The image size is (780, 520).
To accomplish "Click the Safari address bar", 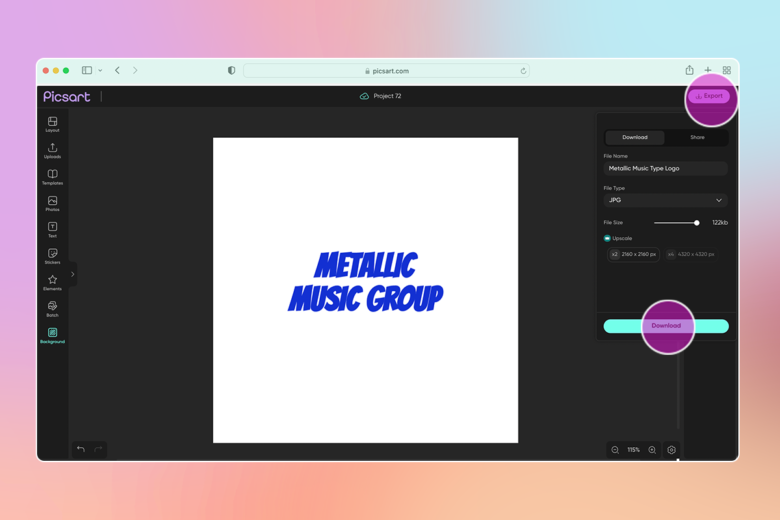I will pos(387,71).
